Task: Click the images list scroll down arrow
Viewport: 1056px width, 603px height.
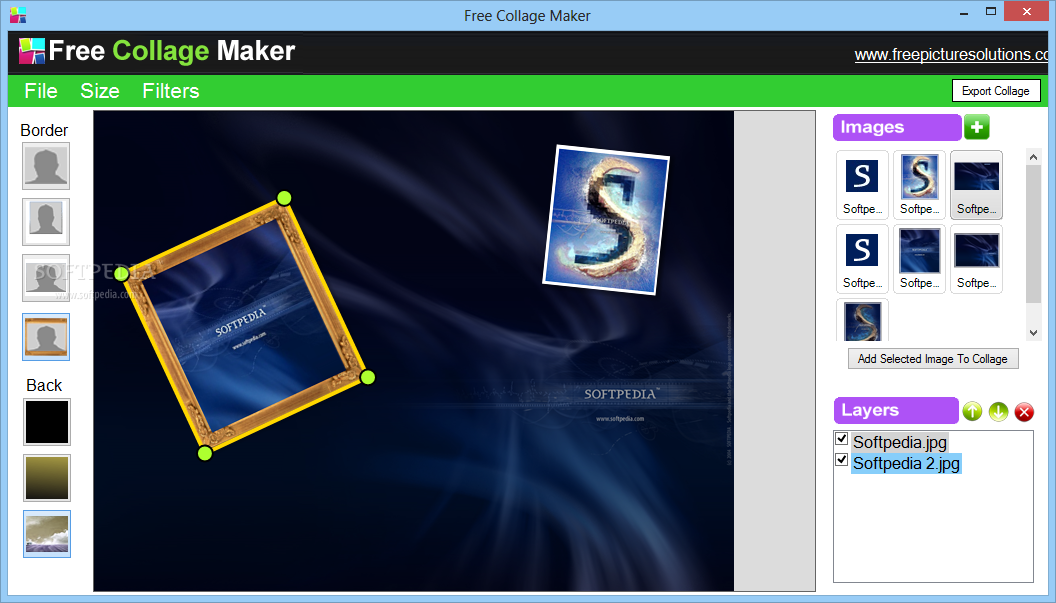Action: (x=1033, y=333)
